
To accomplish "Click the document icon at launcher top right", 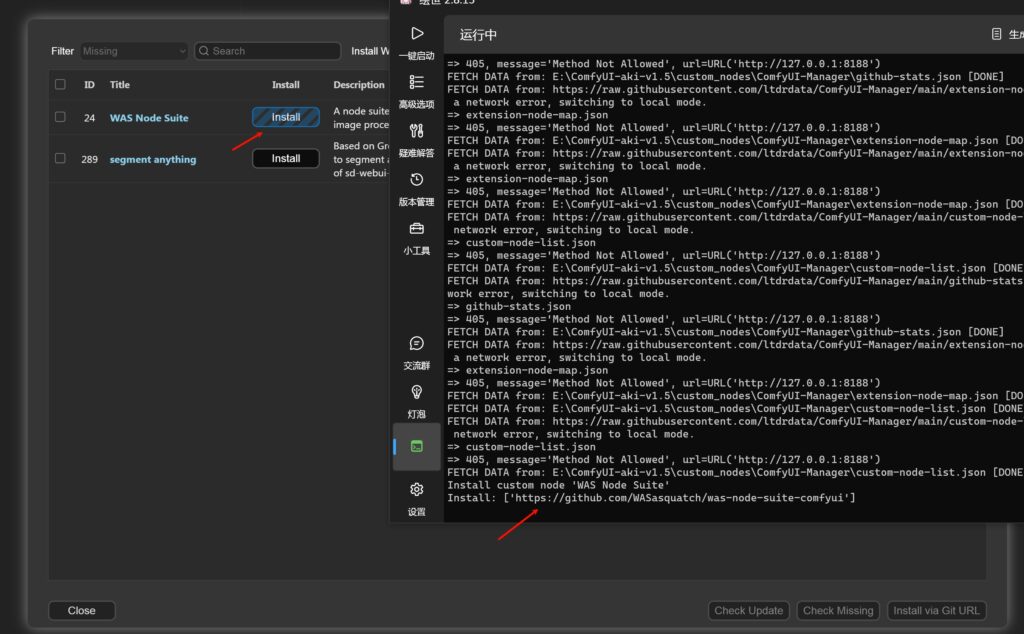I will tap(996, 34).
